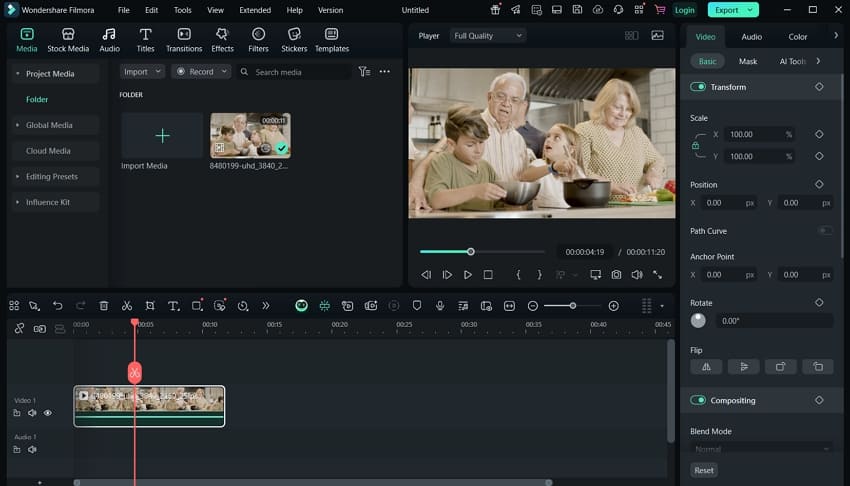Open the Filters panel
Screen dimensions: 850x486
coord(258,40)
